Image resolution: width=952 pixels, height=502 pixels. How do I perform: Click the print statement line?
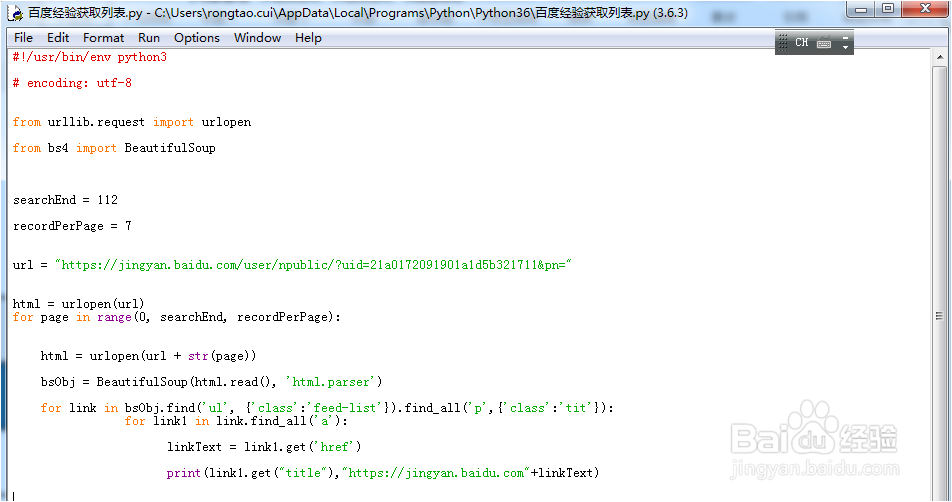(x=382, y=473)
